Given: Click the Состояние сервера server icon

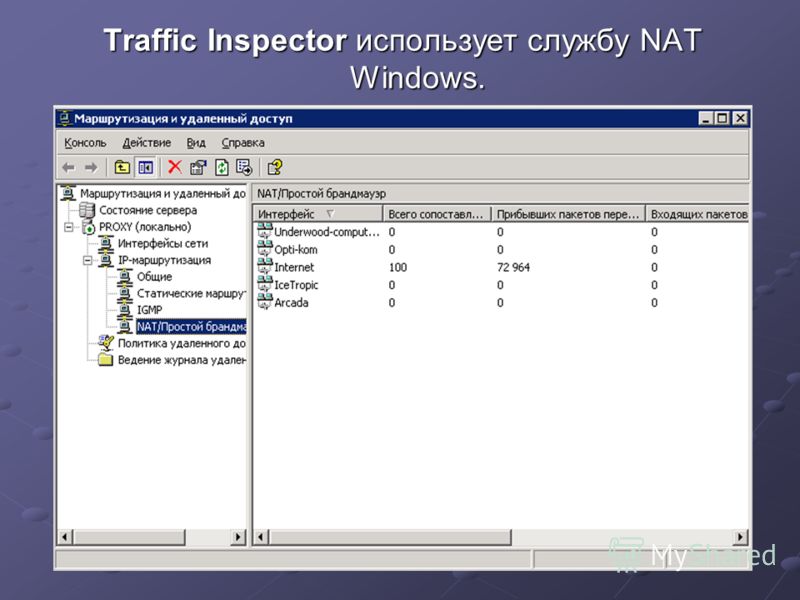Looking at the screenshot, I should pos(87,210).
